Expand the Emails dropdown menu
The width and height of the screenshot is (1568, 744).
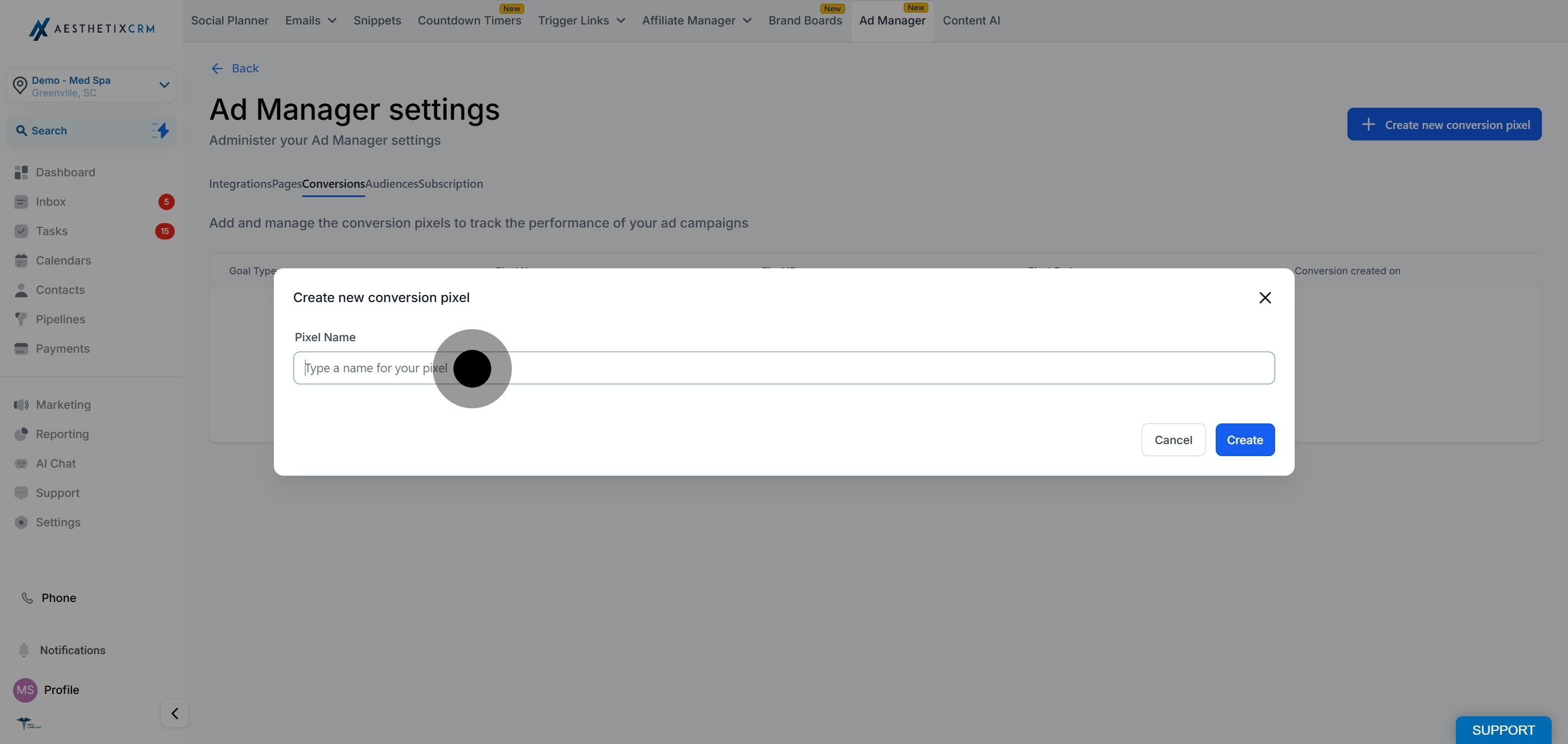(310, 21)
